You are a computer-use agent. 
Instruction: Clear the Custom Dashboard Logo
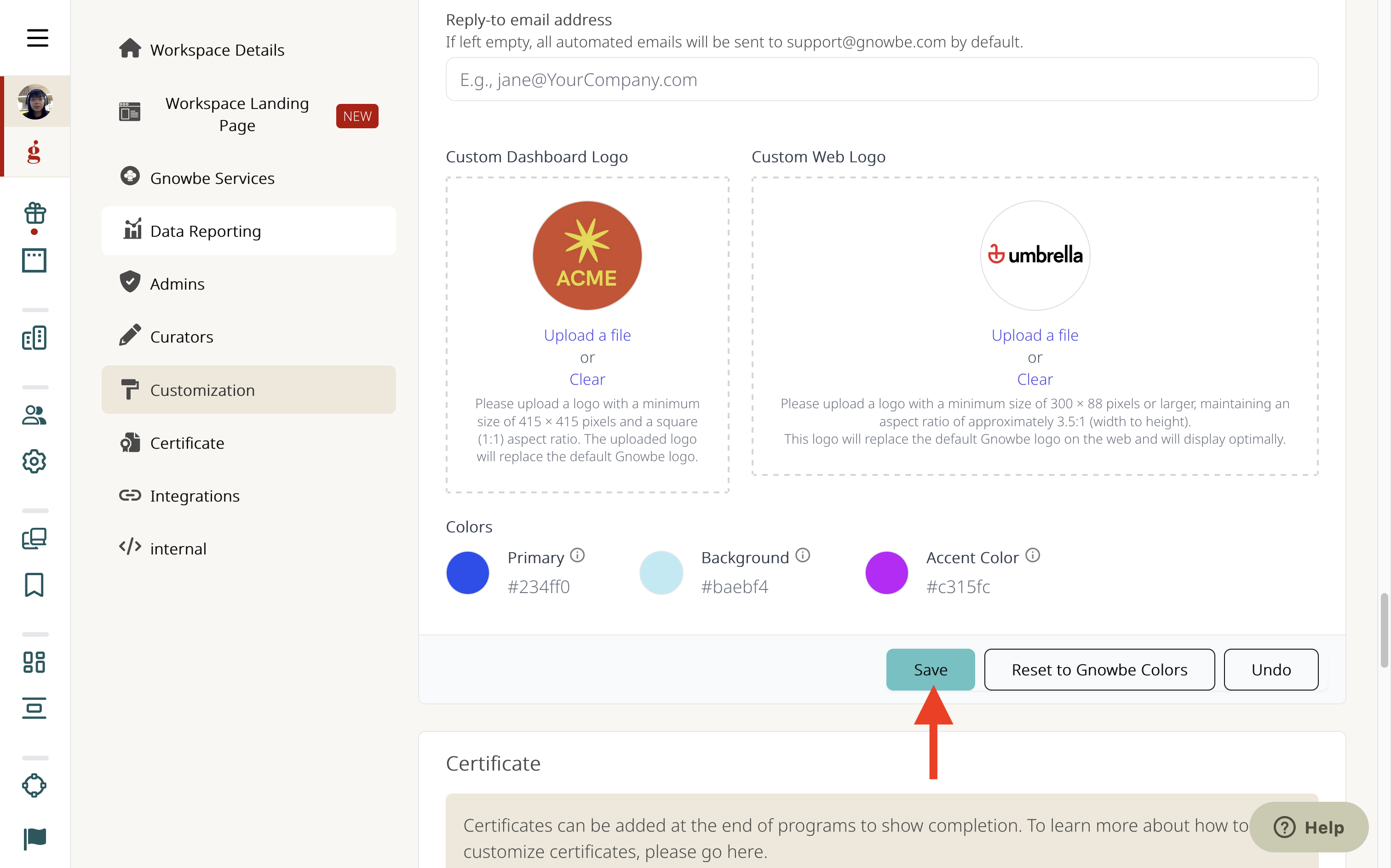pyautogui.click(x=587, y=379)
